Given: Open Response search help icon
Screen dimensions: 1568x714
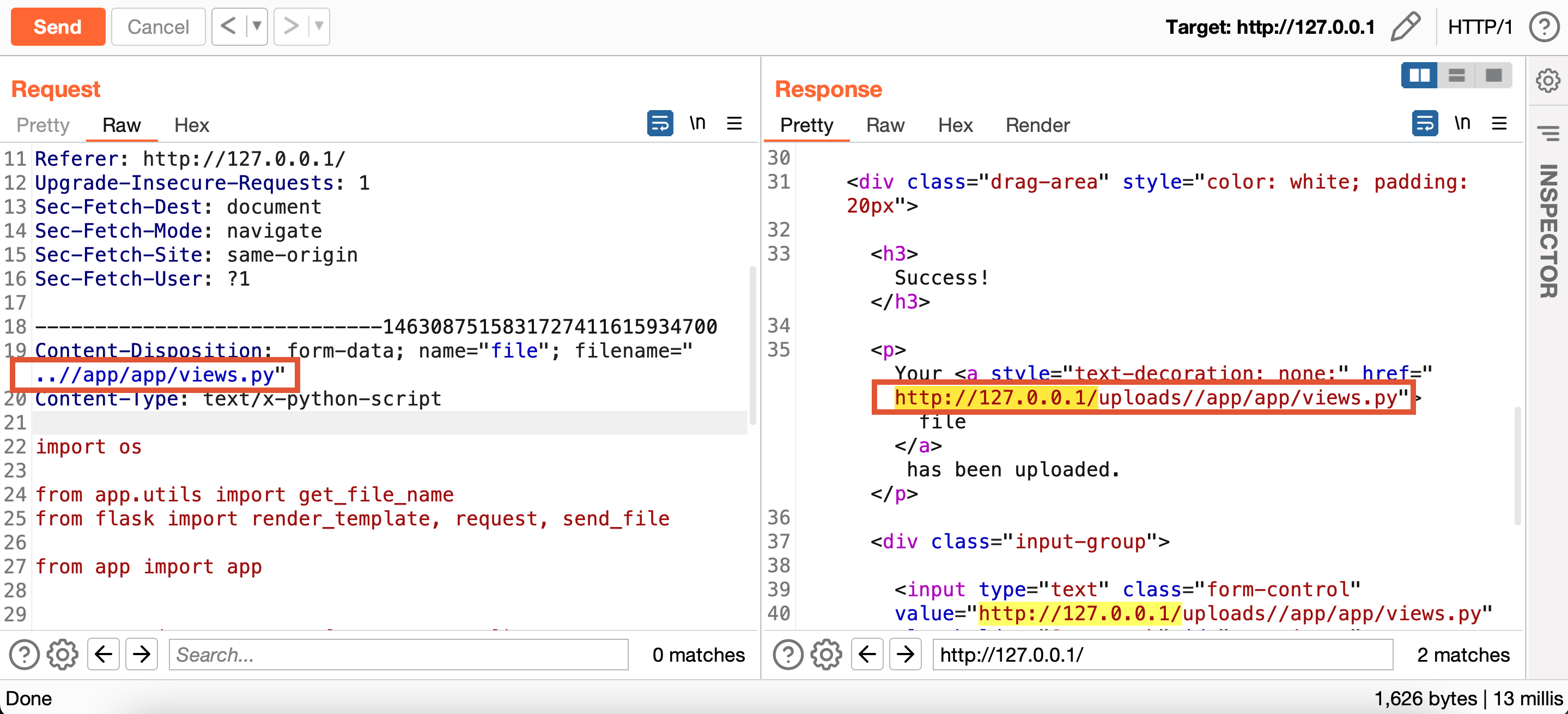Looking at the screenshot, I should coord(788,655).
